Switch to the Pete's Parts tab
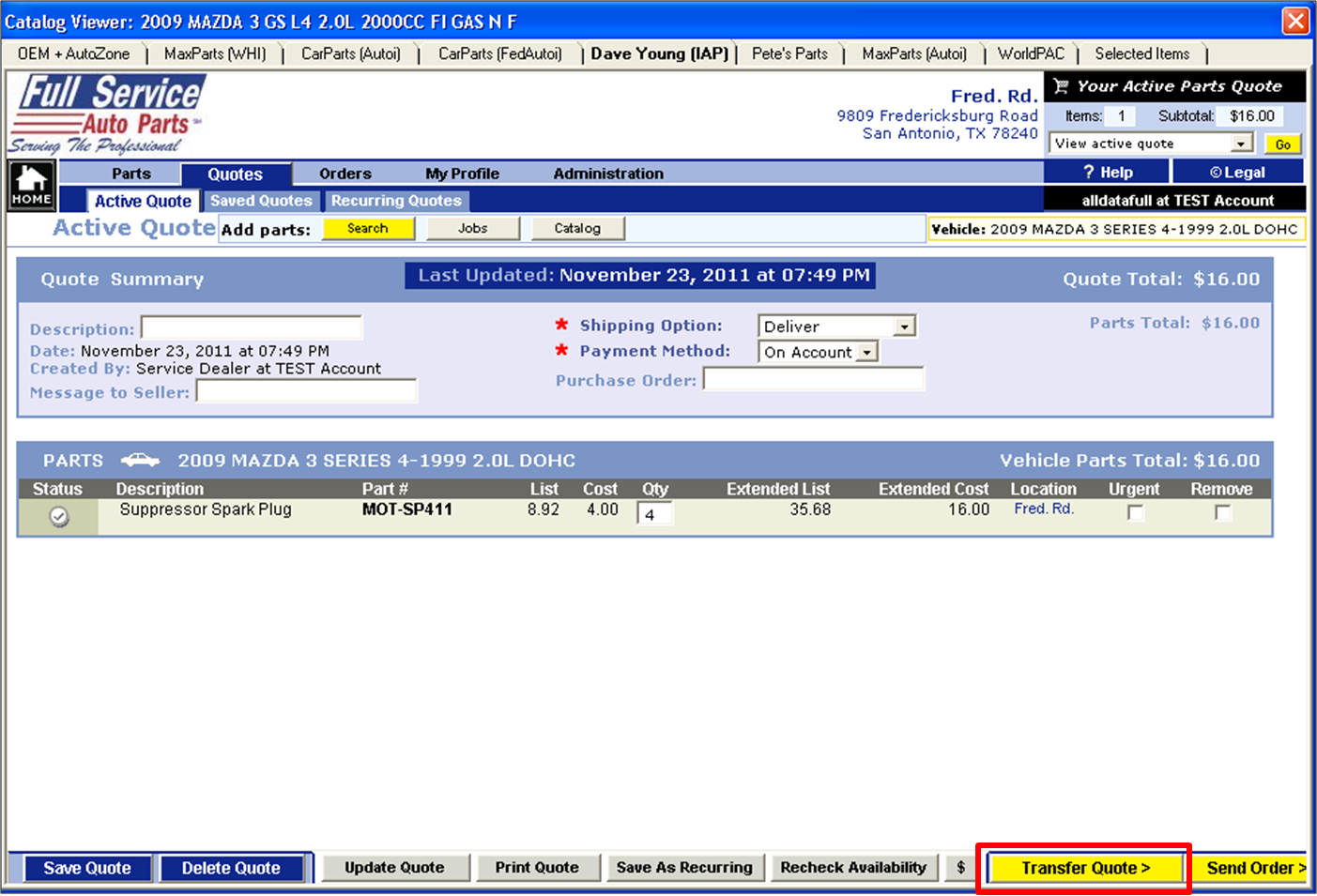The image size is (1317, 896). coord(789,54)
